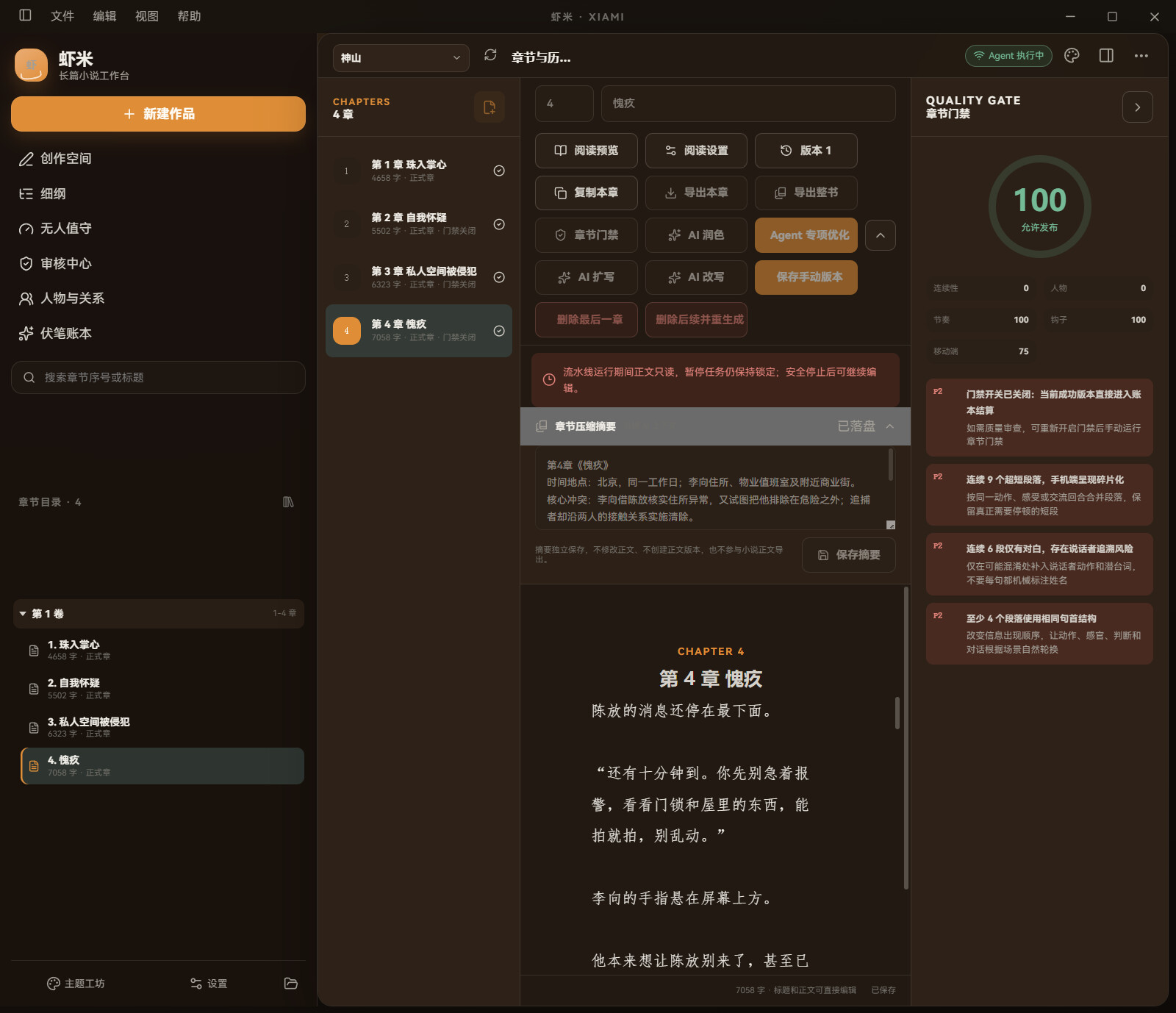Start Agent 专项优化
Image resolution: width=1176 pixels, height=1013 pixels.
(806, 235)
